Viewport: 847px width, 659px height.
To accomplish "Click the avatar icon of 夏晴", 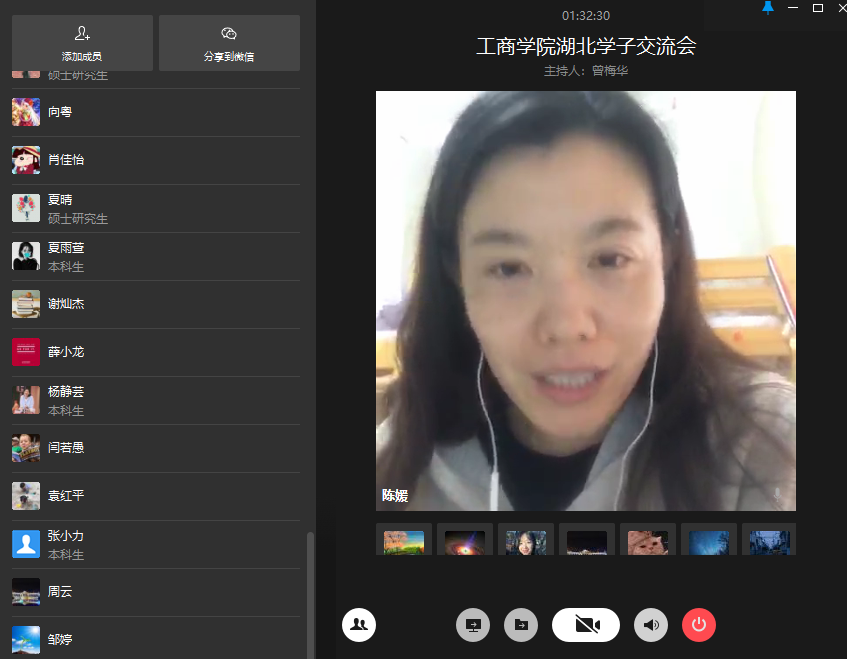I will (26, 208).
